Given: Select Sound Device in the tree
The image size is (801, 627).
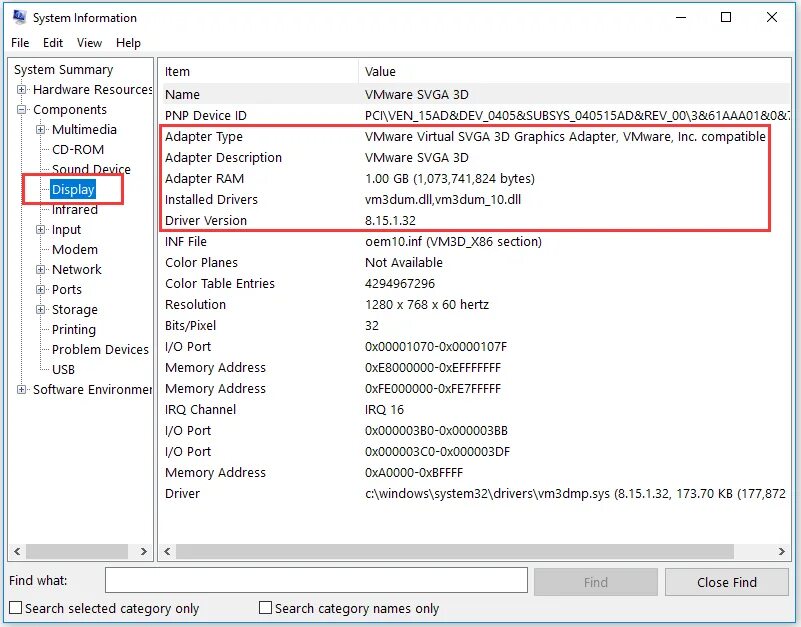Looking at the screenshot, I should [x=91, y=169].
